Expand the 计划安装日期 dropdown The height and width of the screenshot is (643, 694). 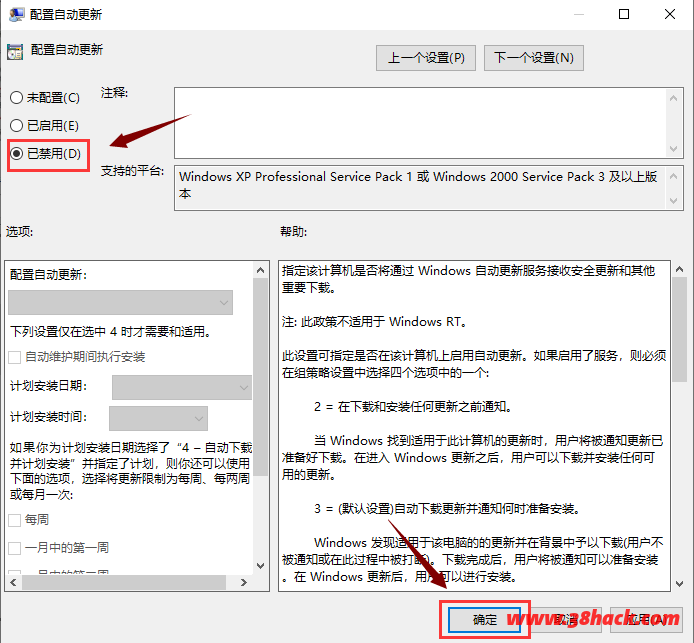click(182, 387)
